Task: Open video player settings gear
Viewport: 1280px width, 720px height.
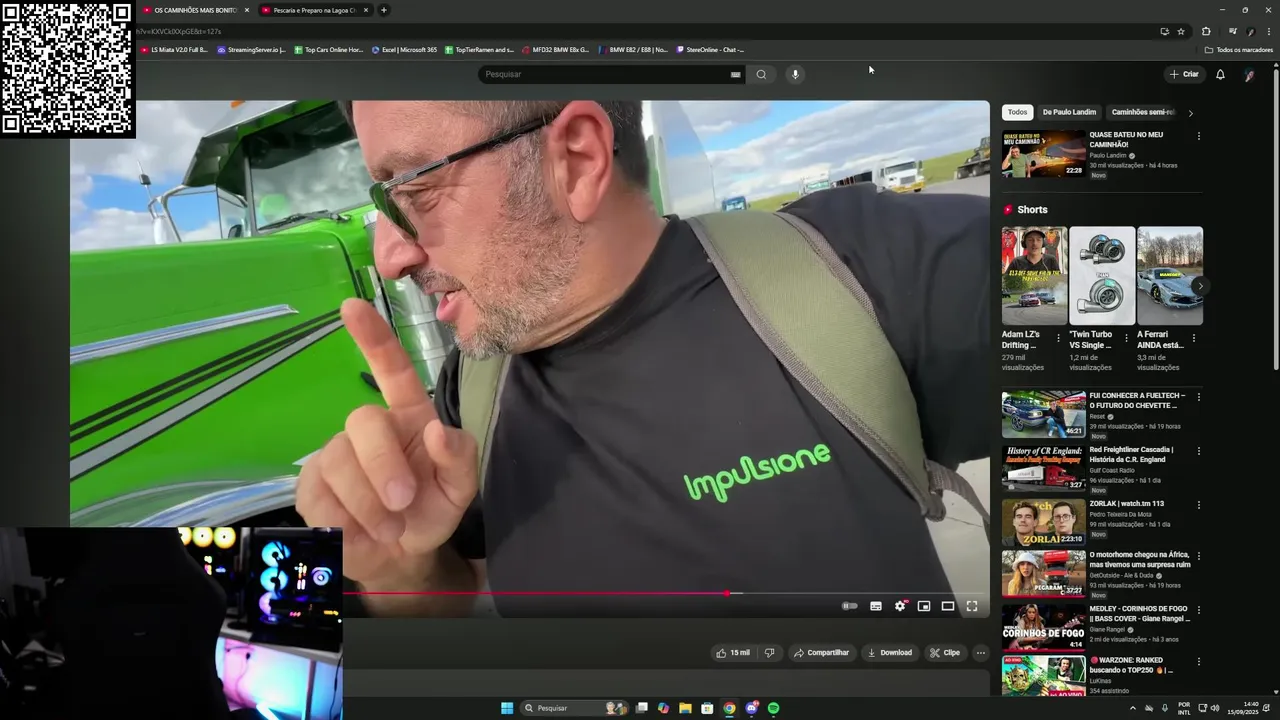Action: [x=900, y=606]
